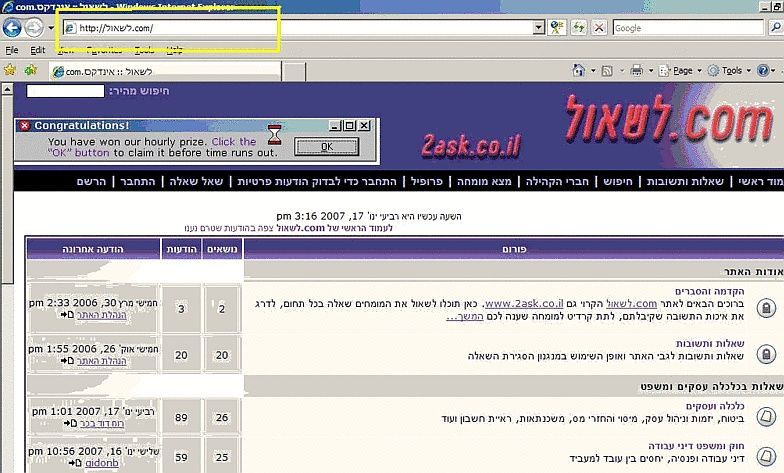
Task: Click OK in the Congratulations popup
Action: [x=326, y=146]
